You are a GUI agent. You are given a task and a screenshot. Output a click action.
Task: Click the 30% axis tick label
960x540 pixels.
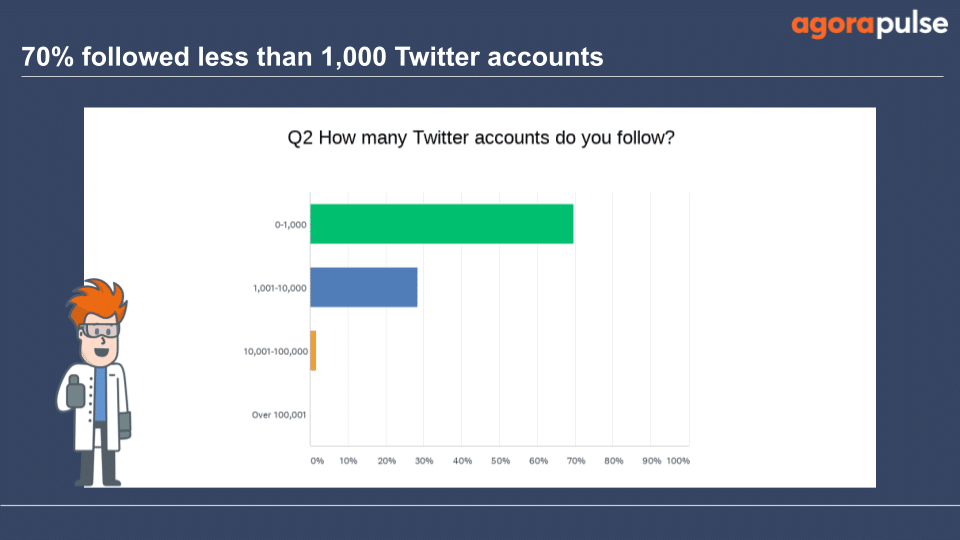click(424, 460)
